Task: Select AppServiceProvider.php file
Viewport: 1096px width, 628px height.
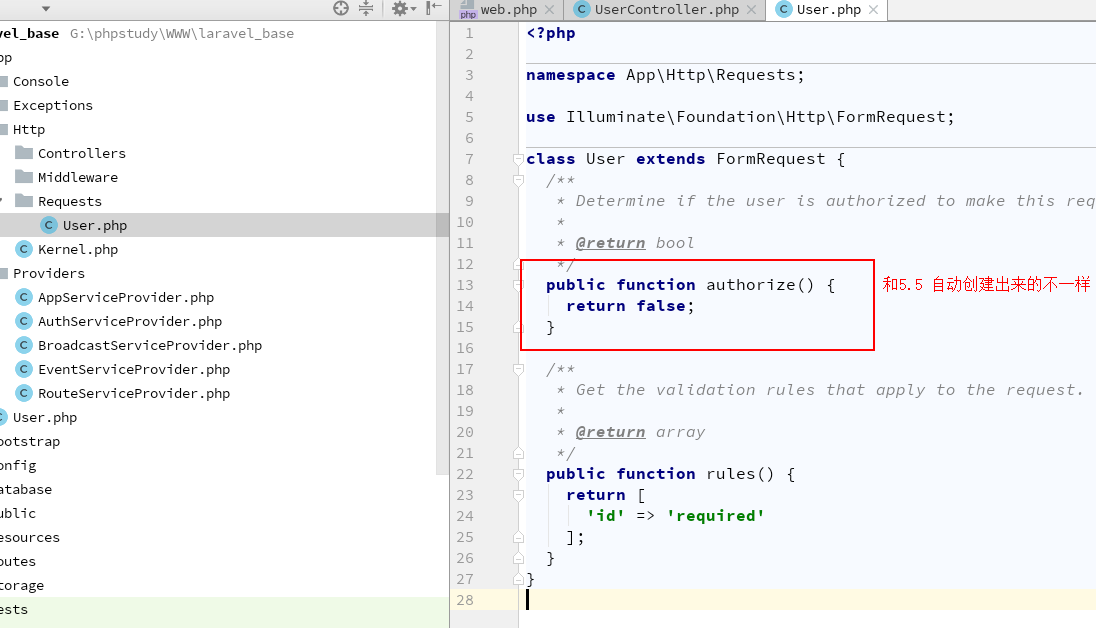Action: (x=125, y=297)
